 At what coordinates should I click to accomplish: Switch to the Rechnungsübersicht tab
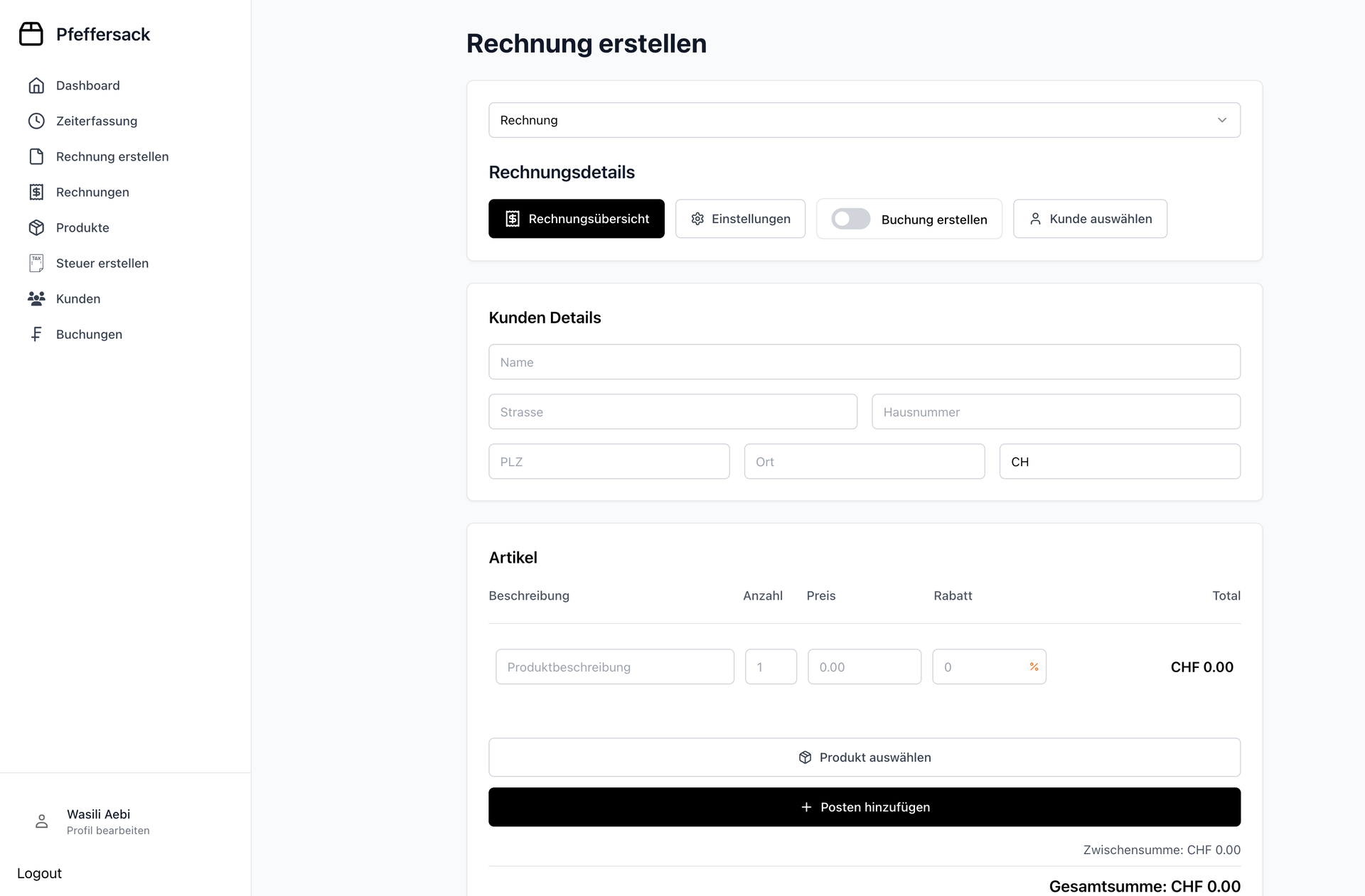576,219
